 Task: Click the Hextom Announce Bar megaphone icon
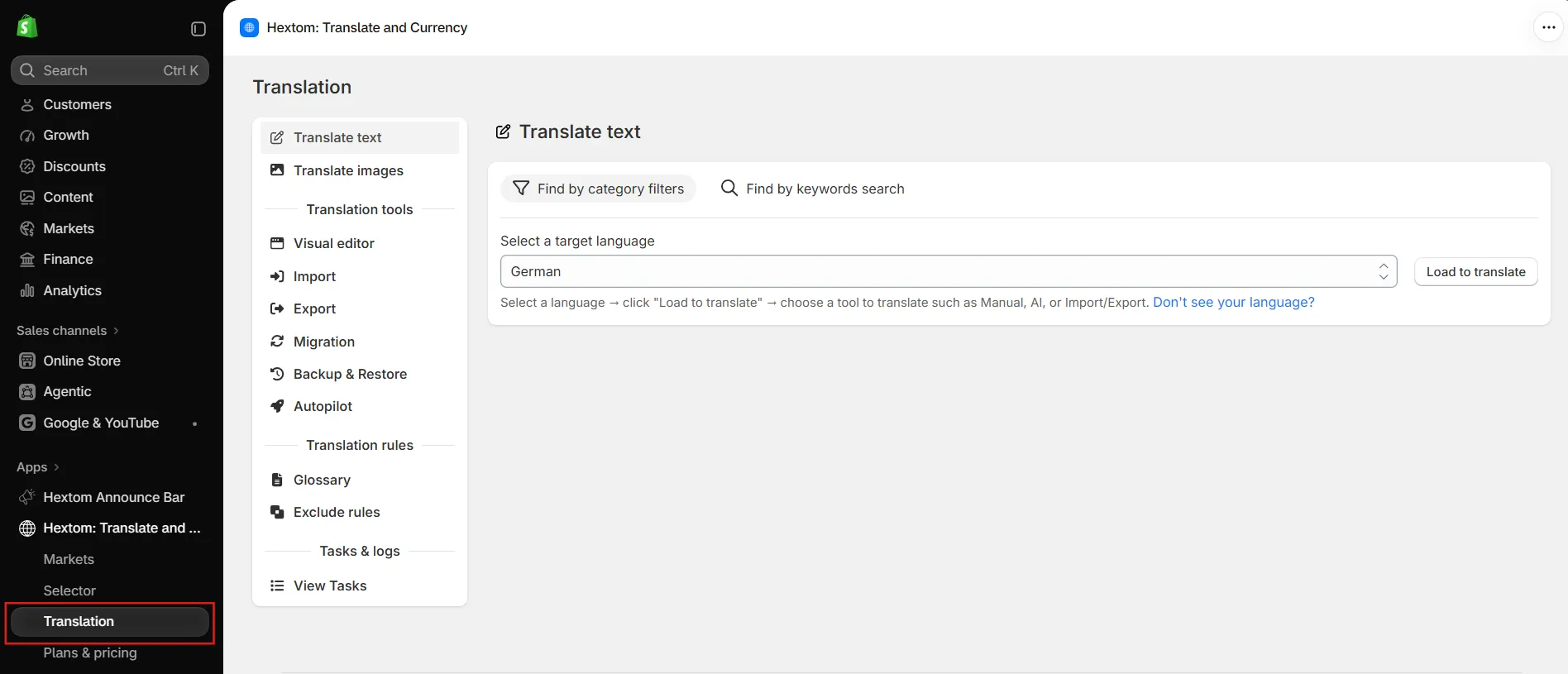(27, 497)
